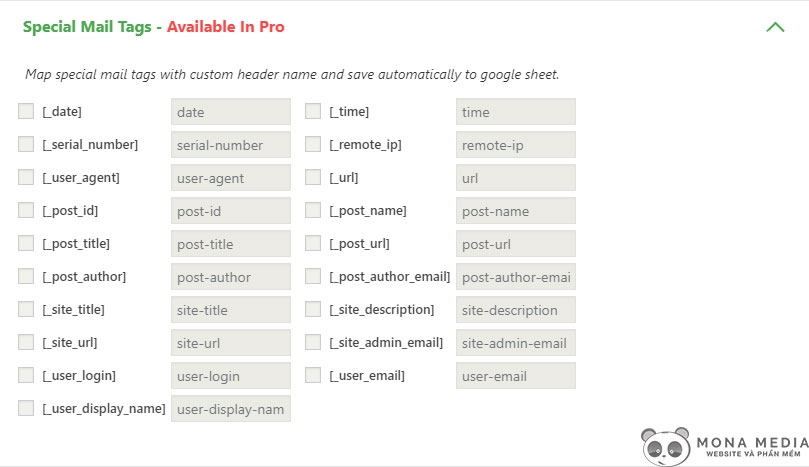Collapse the Special Mail Tags section

click(x=774, y=28)
